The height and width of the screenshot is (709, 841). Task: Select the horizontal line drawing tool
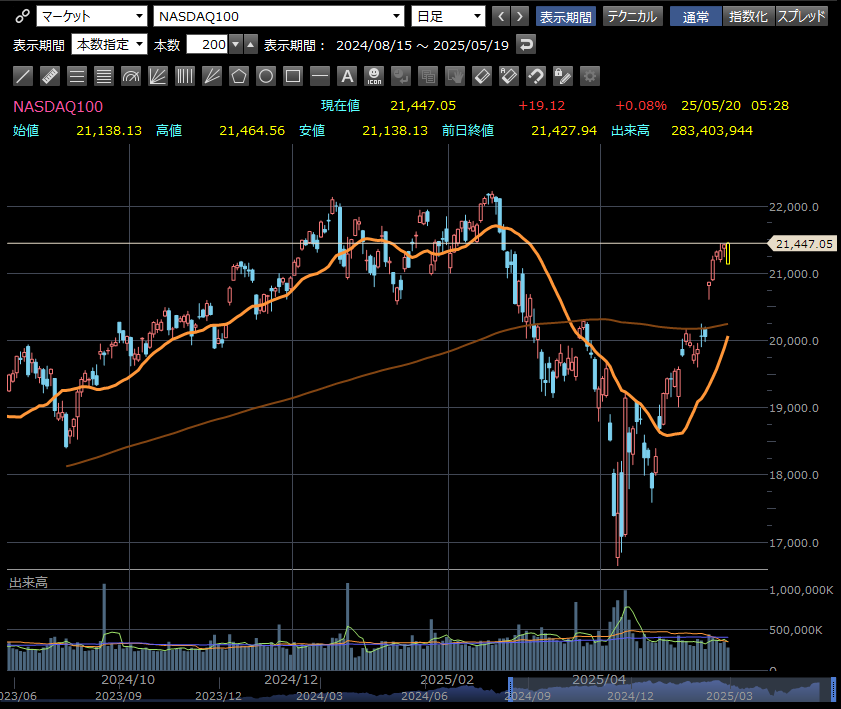320,76
